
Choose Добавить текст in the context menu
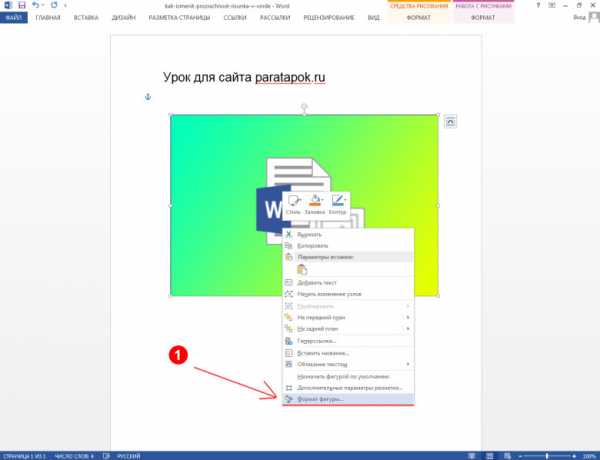[x=348, y=282]
